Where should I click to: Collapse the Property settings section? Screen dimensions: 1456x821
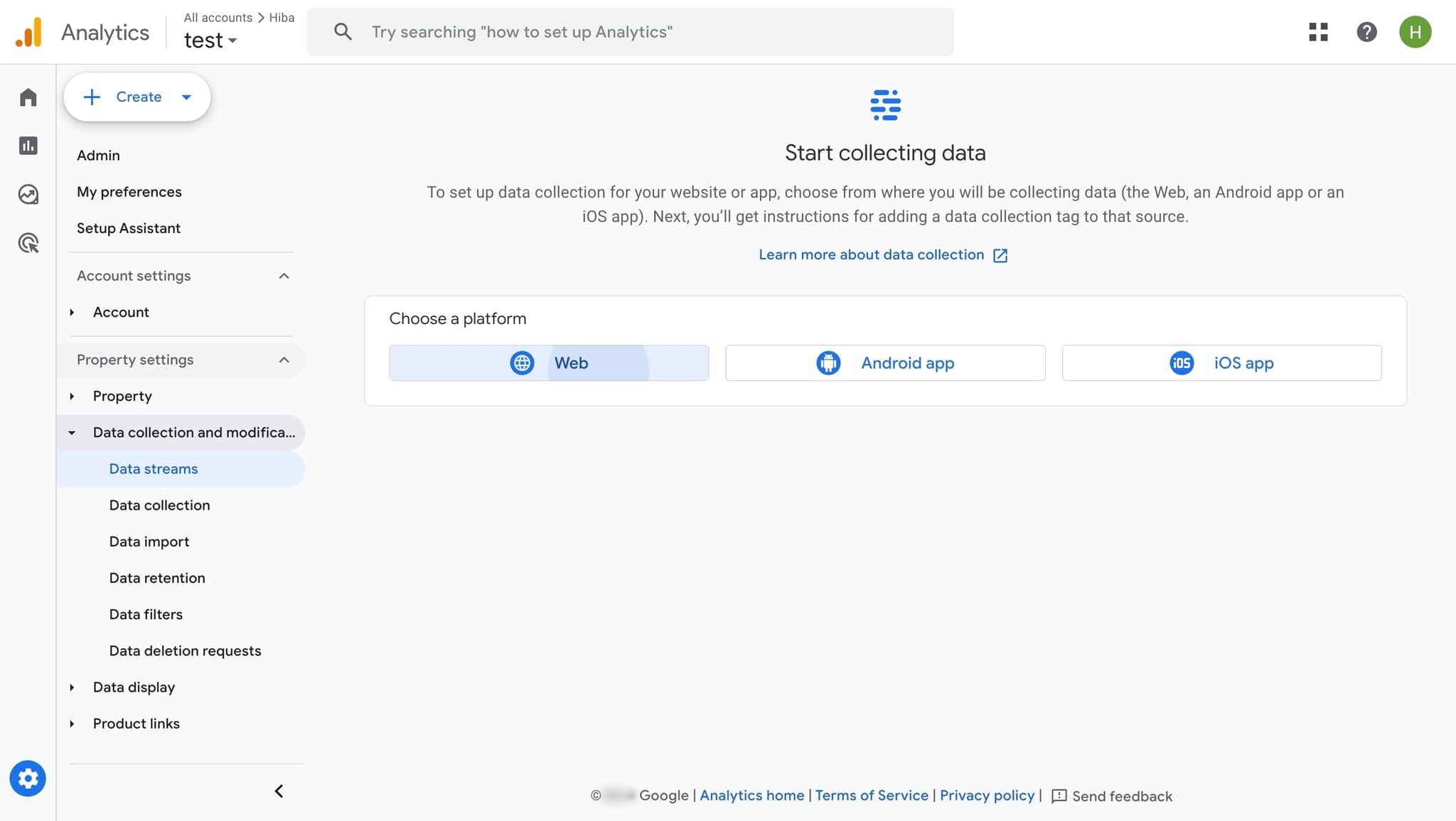click(x=284, y=360)
